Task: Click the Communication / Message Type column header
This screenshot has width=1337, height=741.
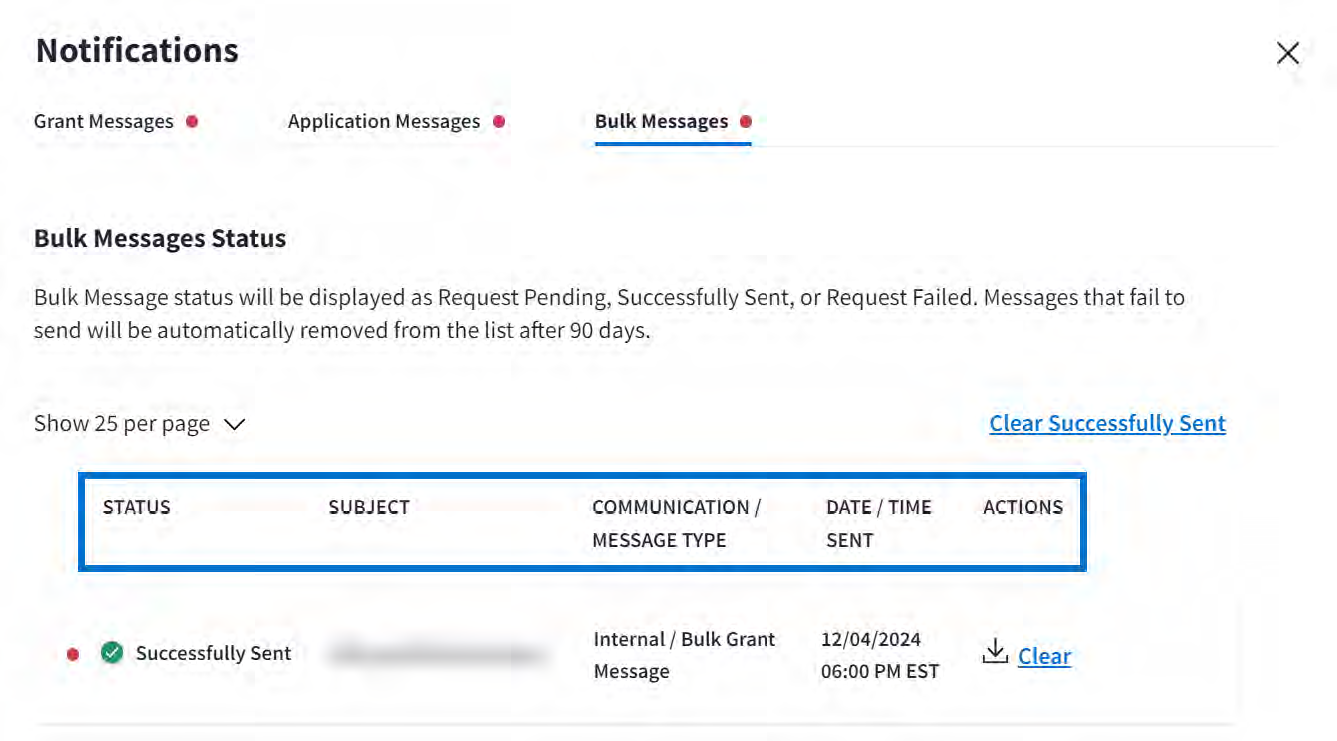Action: (676, 523)
